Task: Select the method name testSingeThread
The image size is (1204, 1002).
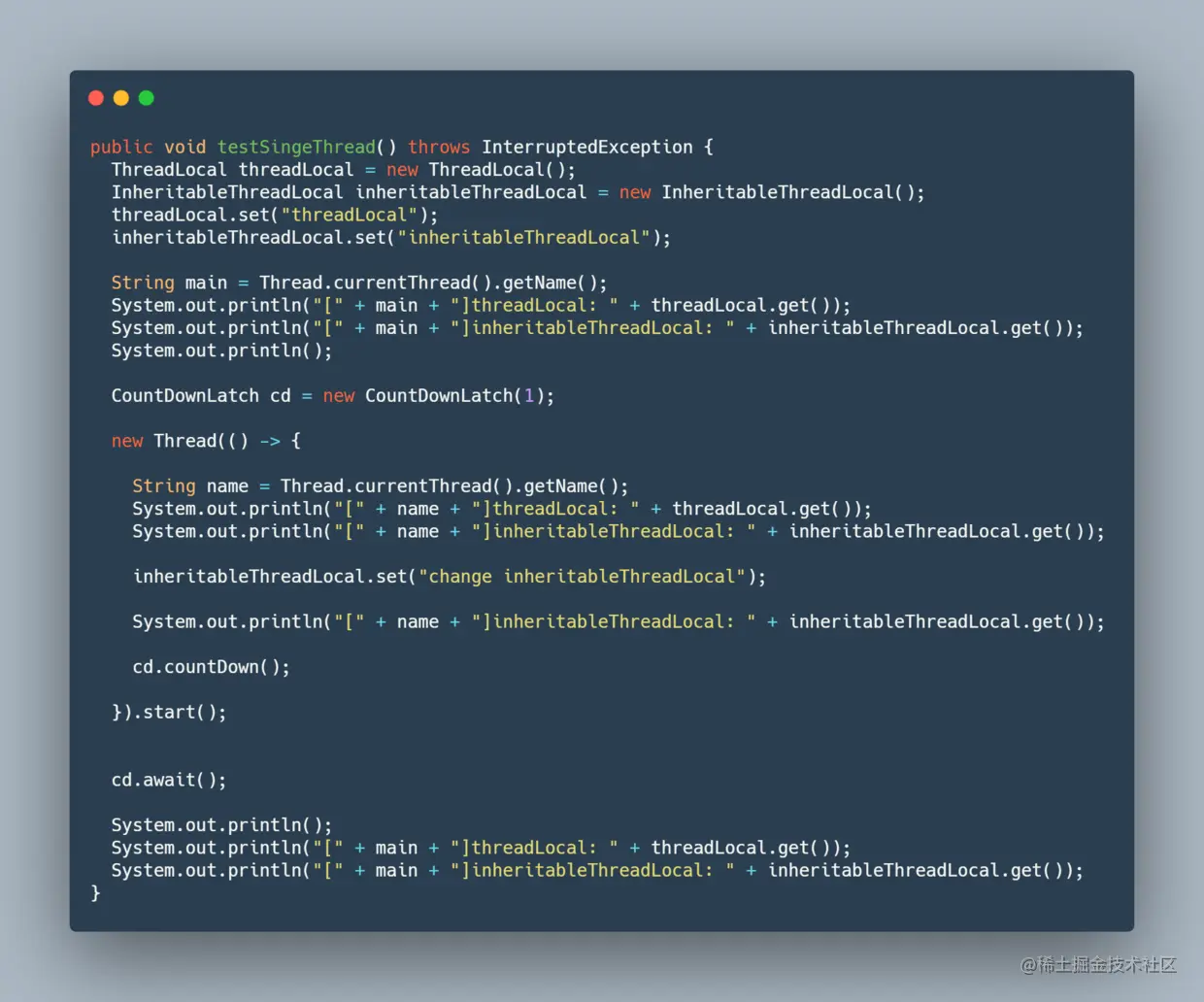Action: click(295, 147)
